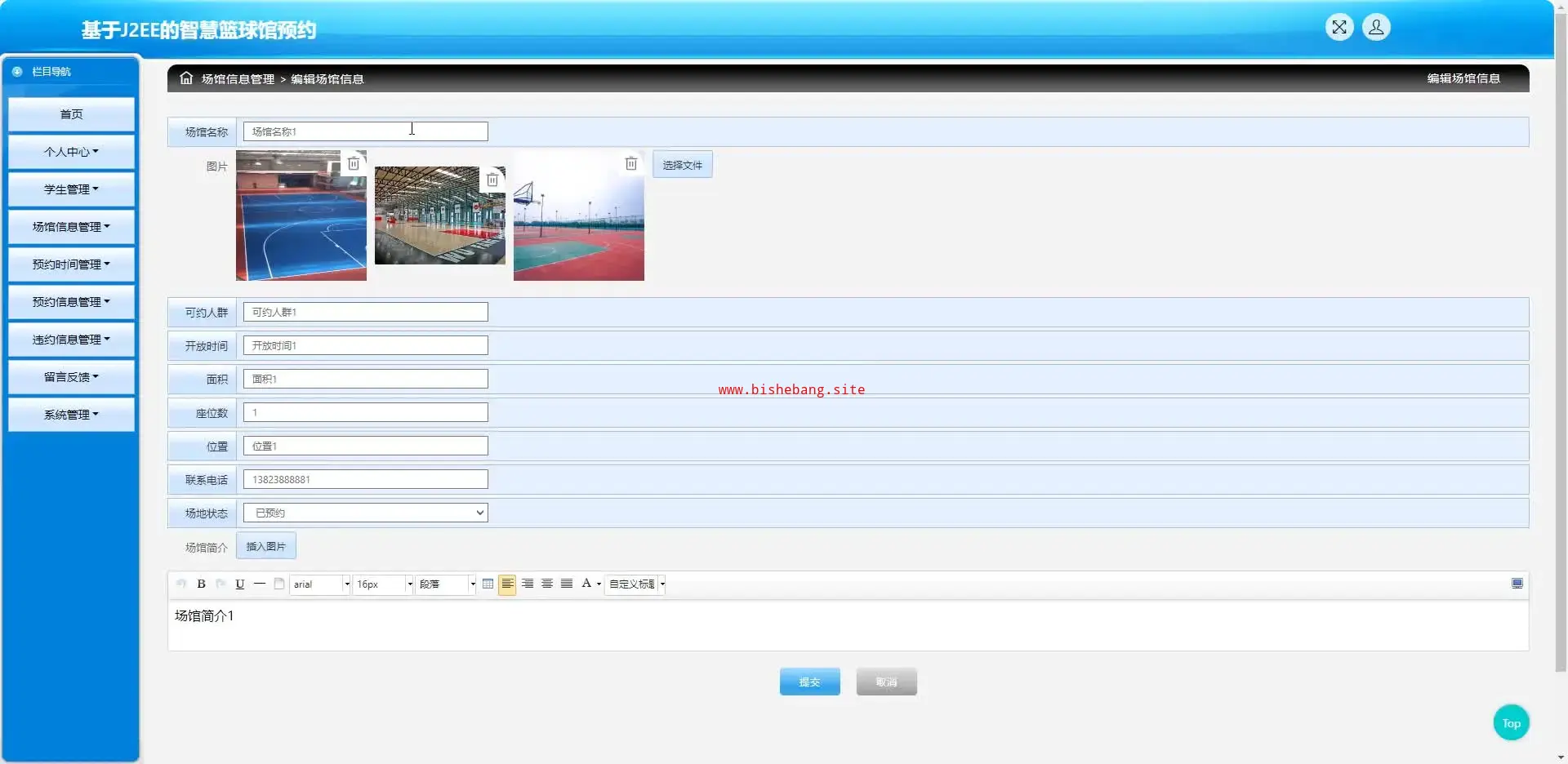Expand the 留言反馈 sidebar menu

[x=72, y=377]
